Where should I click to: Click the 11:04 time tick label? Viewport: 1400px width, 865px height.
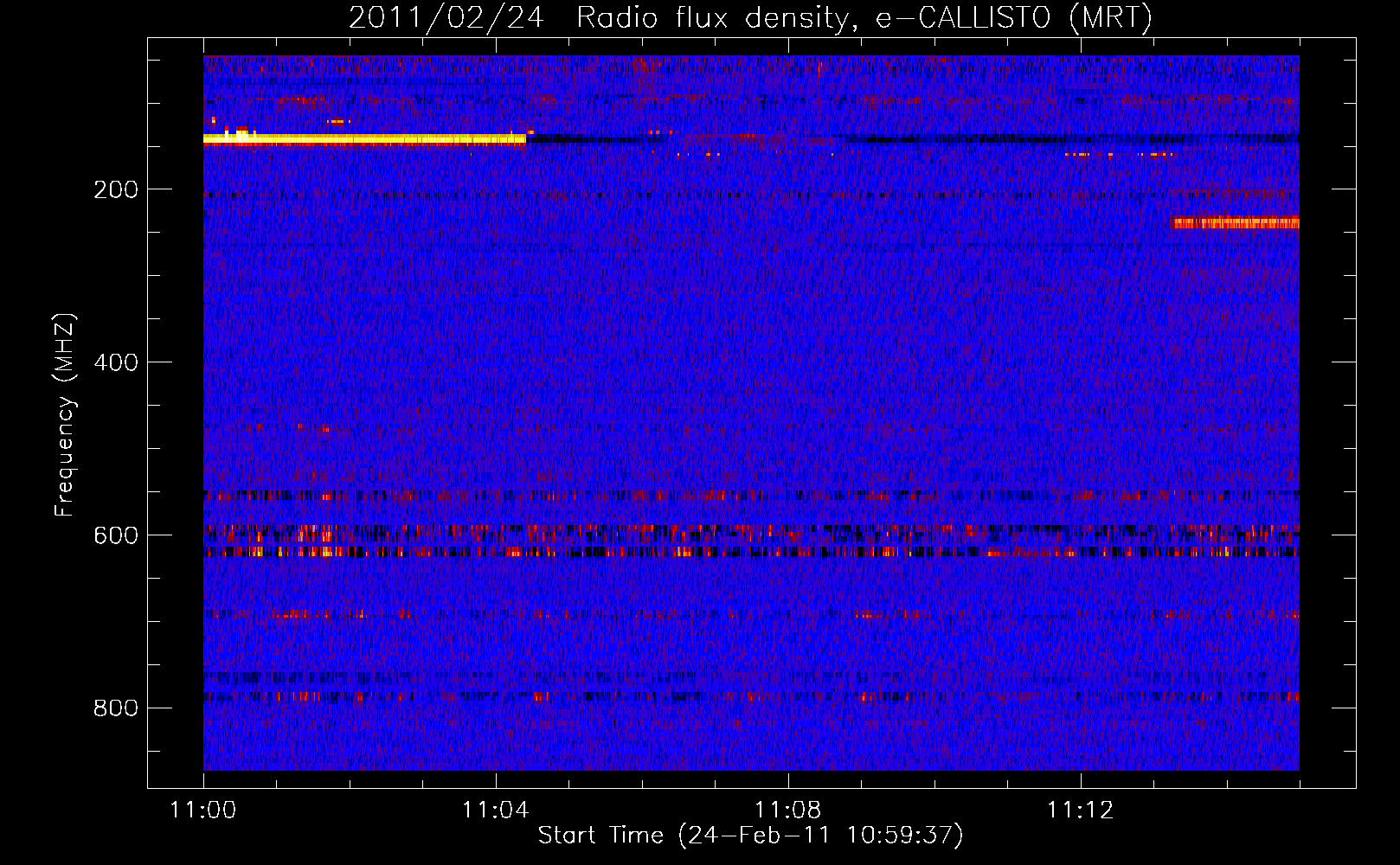pos(495,810)
